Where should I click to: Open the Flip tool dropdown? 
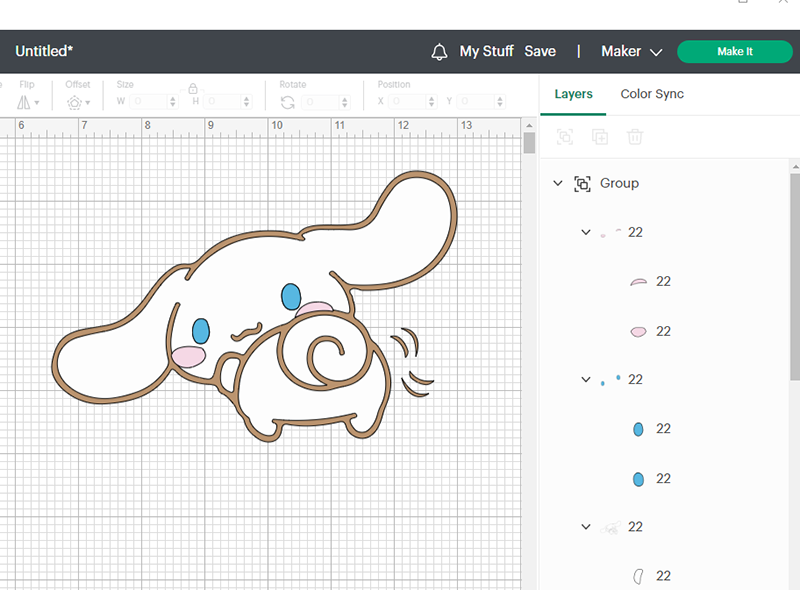[28, 102]
